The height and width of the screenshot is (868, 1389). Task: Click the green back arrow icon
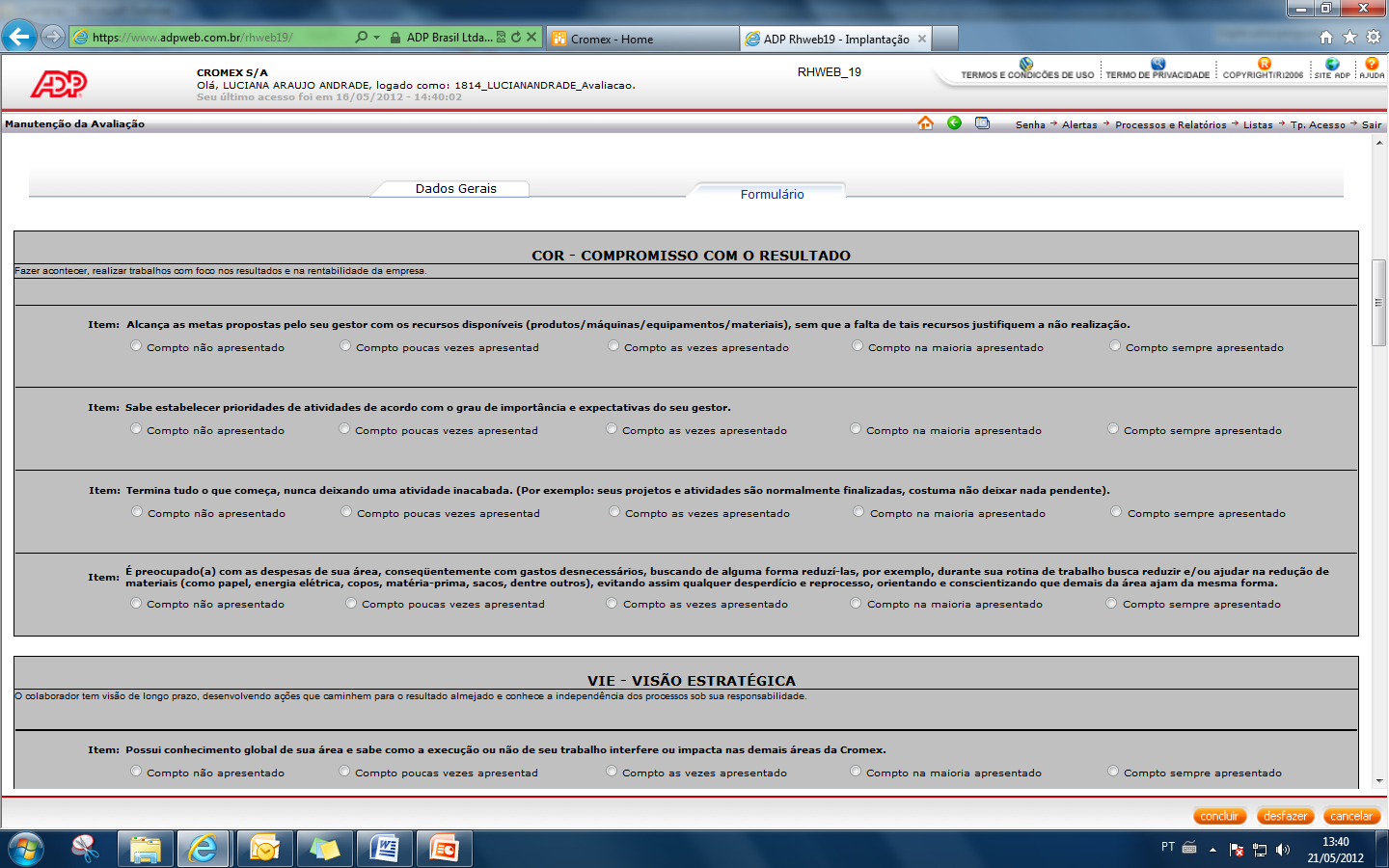point(954,122)
